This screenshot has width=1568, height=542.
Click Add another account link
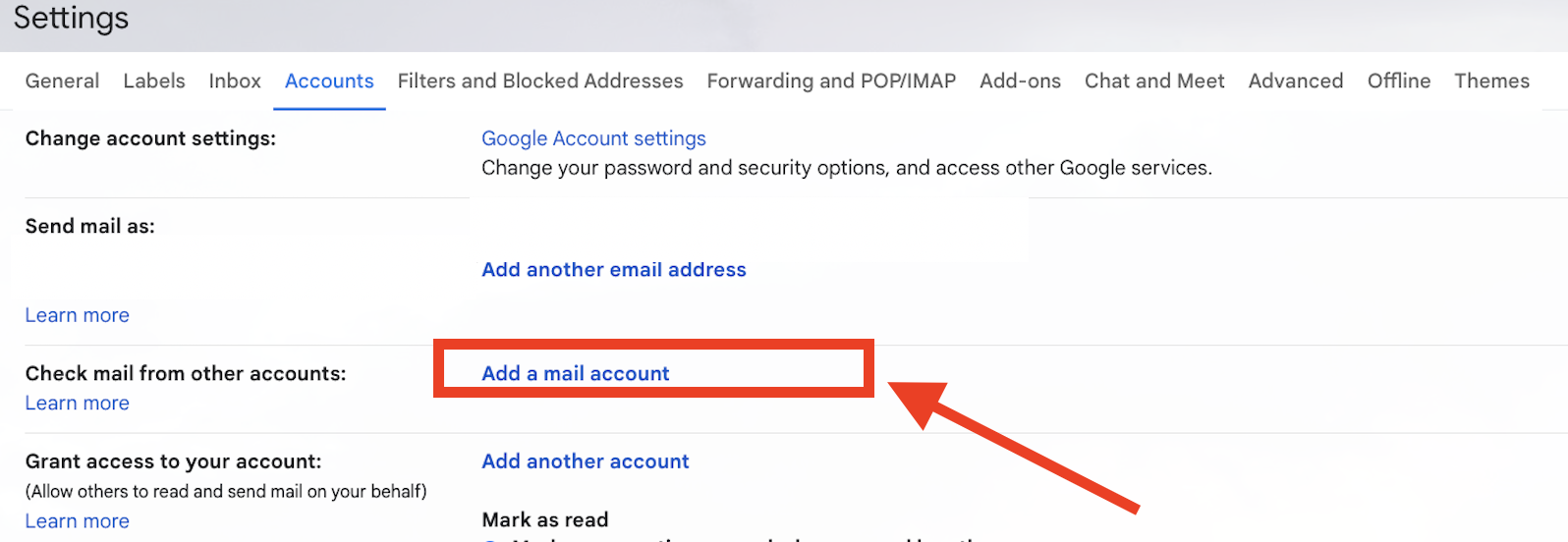click(x=586, y=461)
